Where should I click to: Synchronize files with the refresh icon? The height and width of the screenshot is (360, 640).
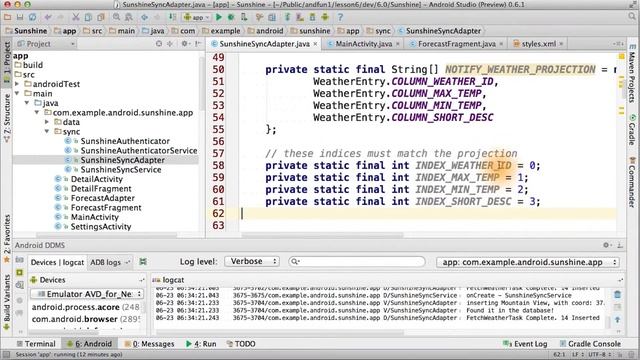click(x=32, y=17)
